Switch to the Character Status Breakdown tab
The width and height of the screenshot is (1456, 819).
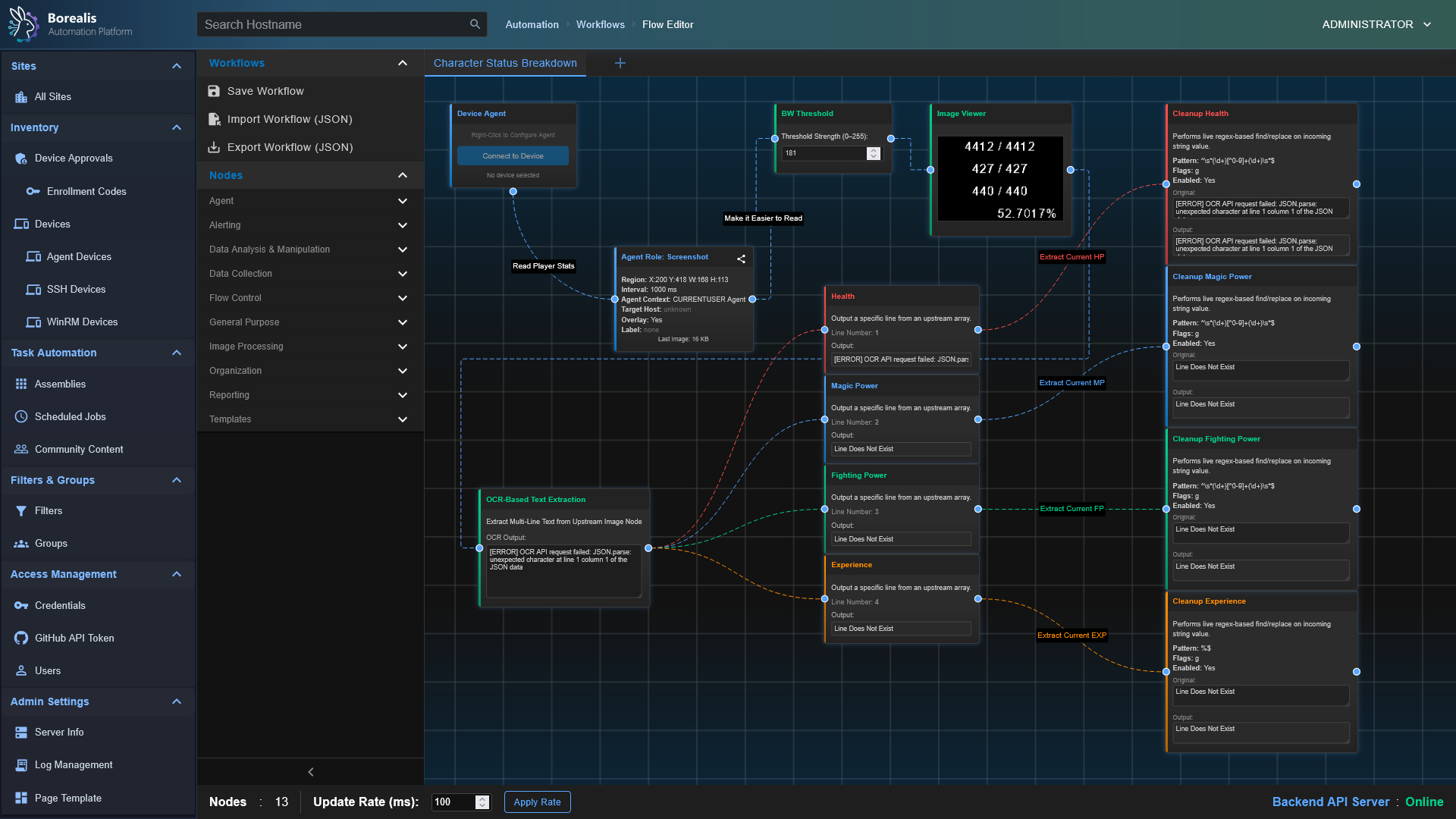pos(504,63)
